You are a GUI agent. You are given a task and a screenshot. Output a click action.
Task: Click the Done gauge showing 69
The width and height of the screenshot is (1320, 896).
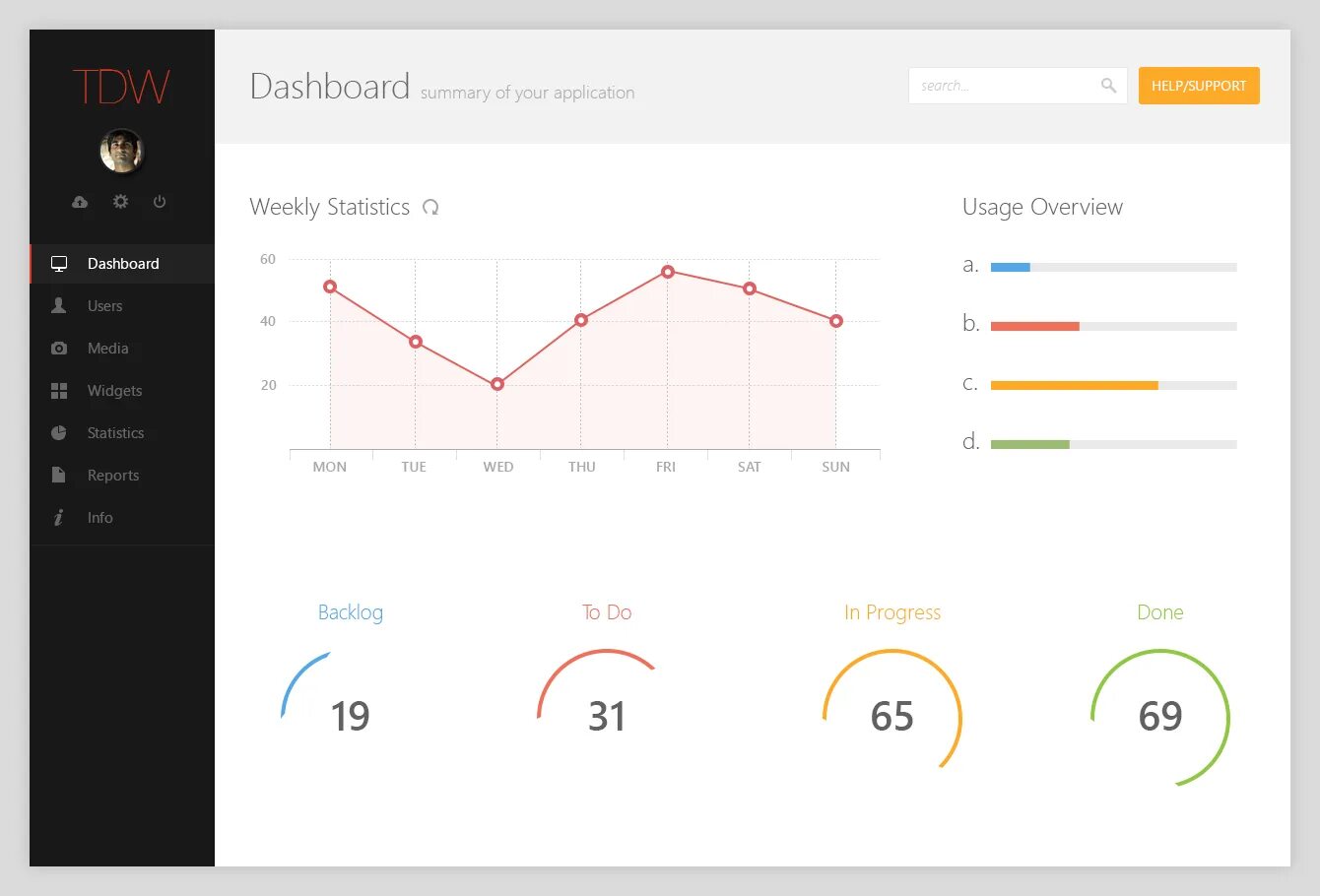click(1160, 716)
